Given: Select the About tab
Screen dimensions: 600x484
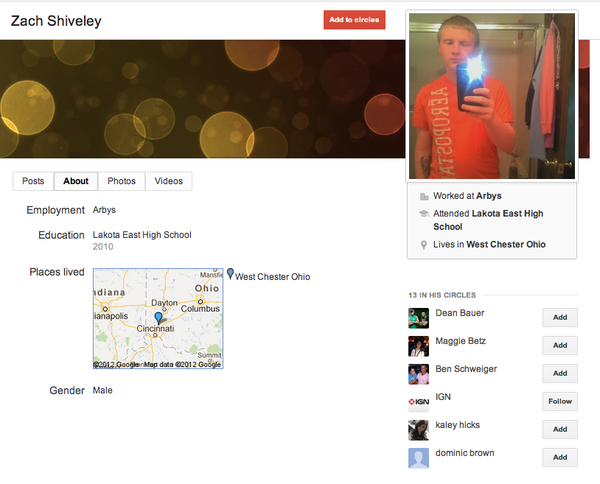Looking at the screenshot, I should click(x=76, y=181).
